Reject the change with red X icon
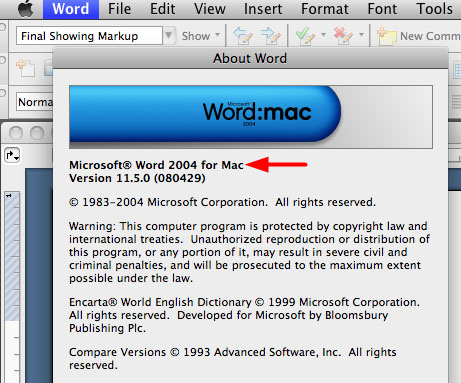Viewport: 461px width, 383px height. (343, 36)
